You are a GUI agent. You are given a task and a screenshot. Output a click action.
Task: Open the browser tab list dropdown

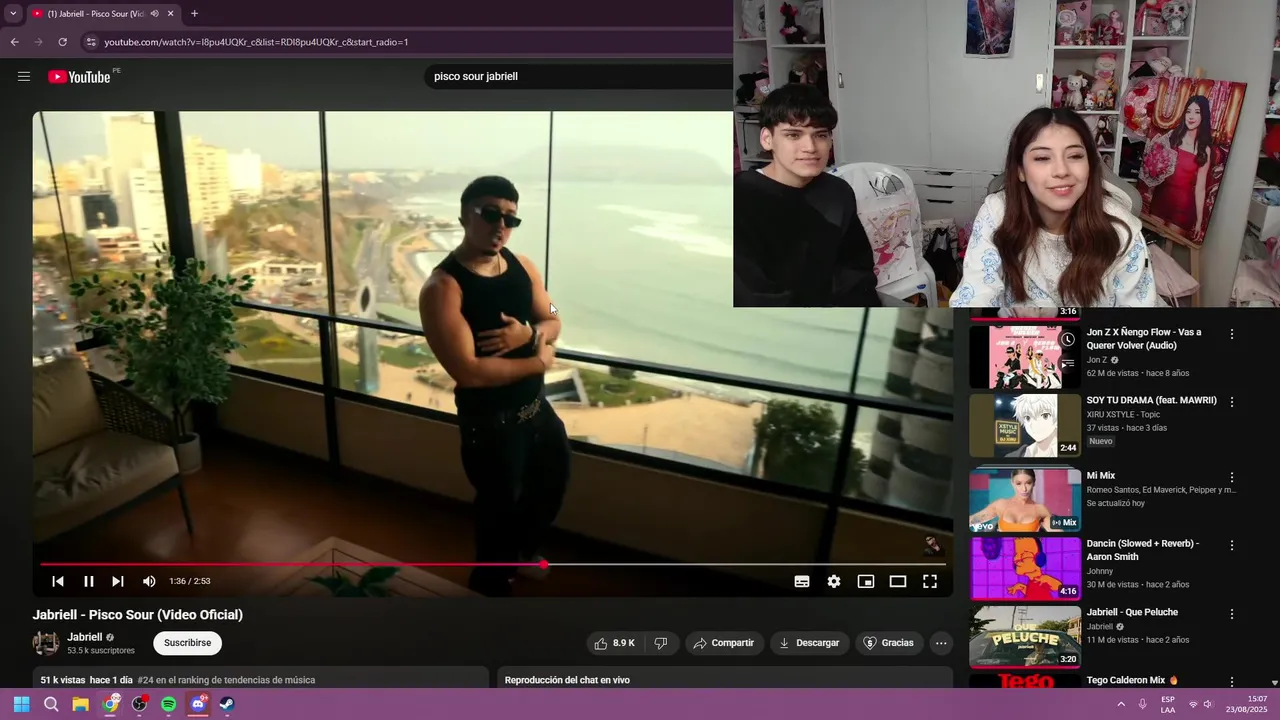pyautogui.click(x=13, y=14)
